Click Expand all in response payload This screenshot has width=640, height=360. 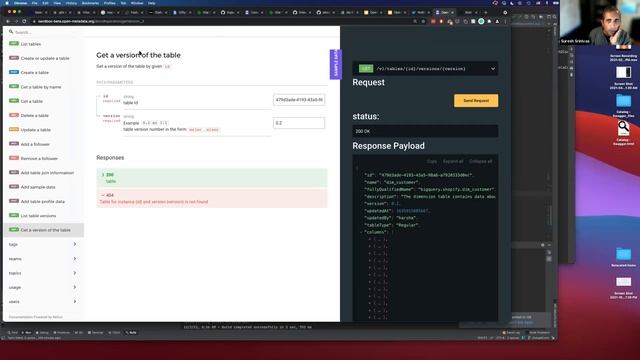[x=453, y=161]
